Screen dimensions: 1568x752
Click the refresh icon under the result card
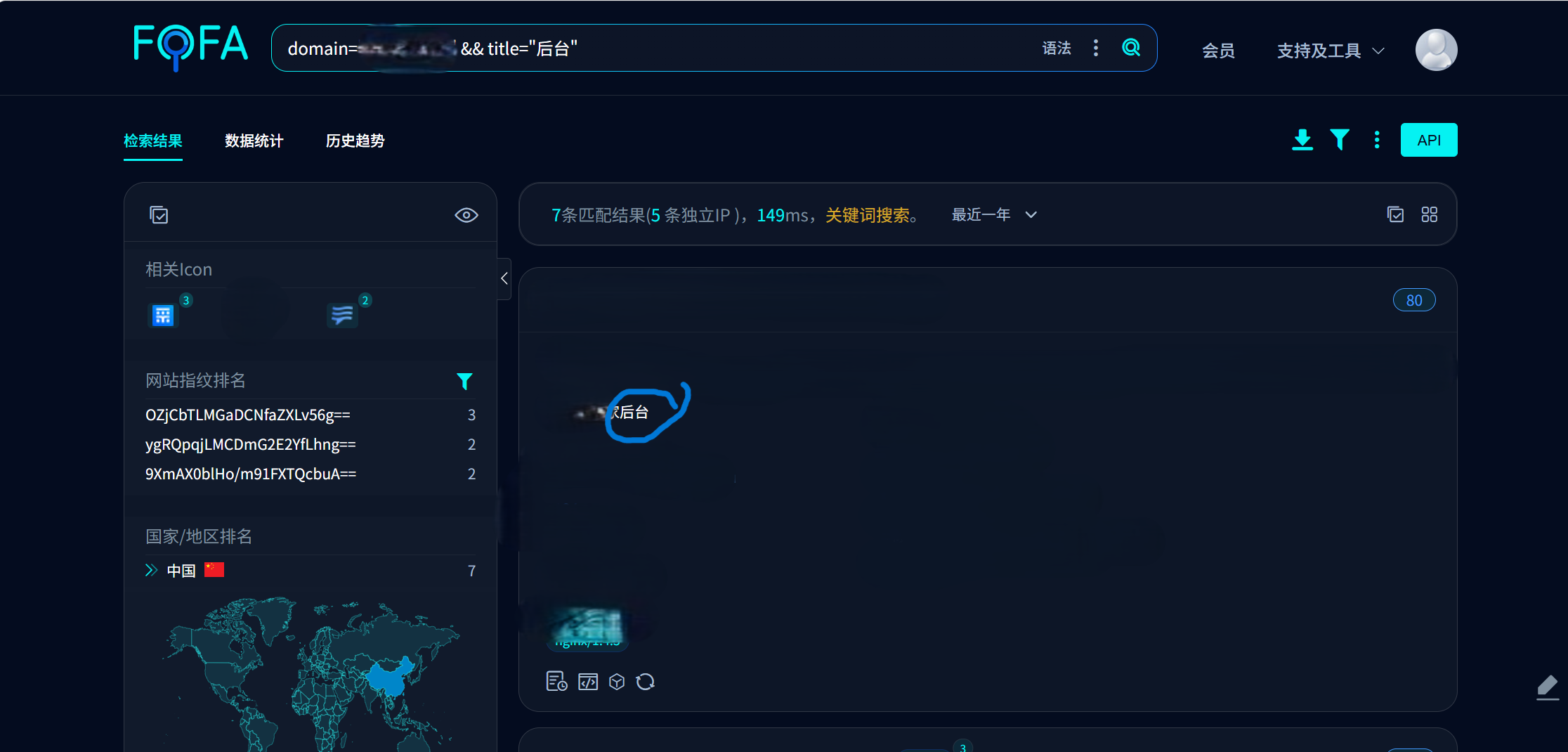click(645, 682)
